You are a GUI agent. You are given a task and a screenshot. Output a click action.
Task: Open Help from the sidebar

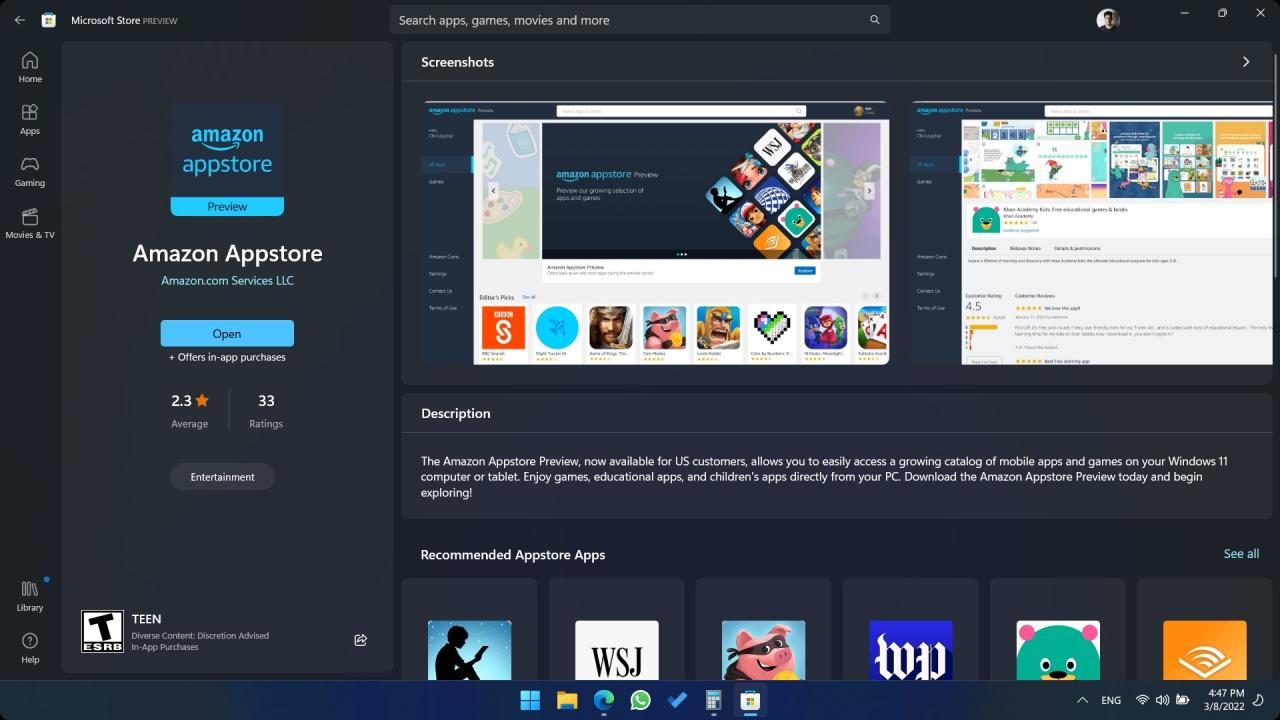(30, 647)
